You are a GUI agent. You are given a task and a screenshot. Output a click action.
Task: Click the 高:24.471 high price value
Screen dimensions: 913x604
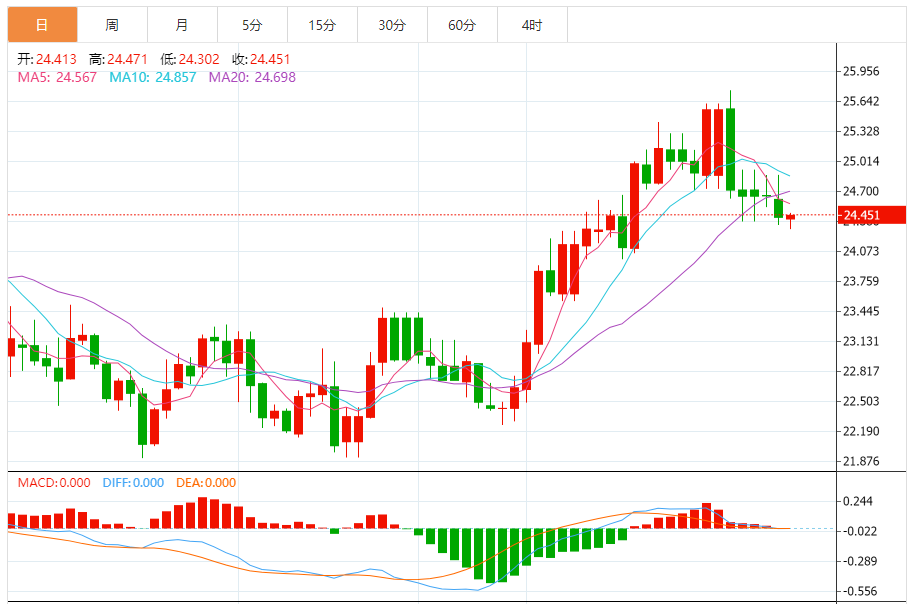coord(118,59)
